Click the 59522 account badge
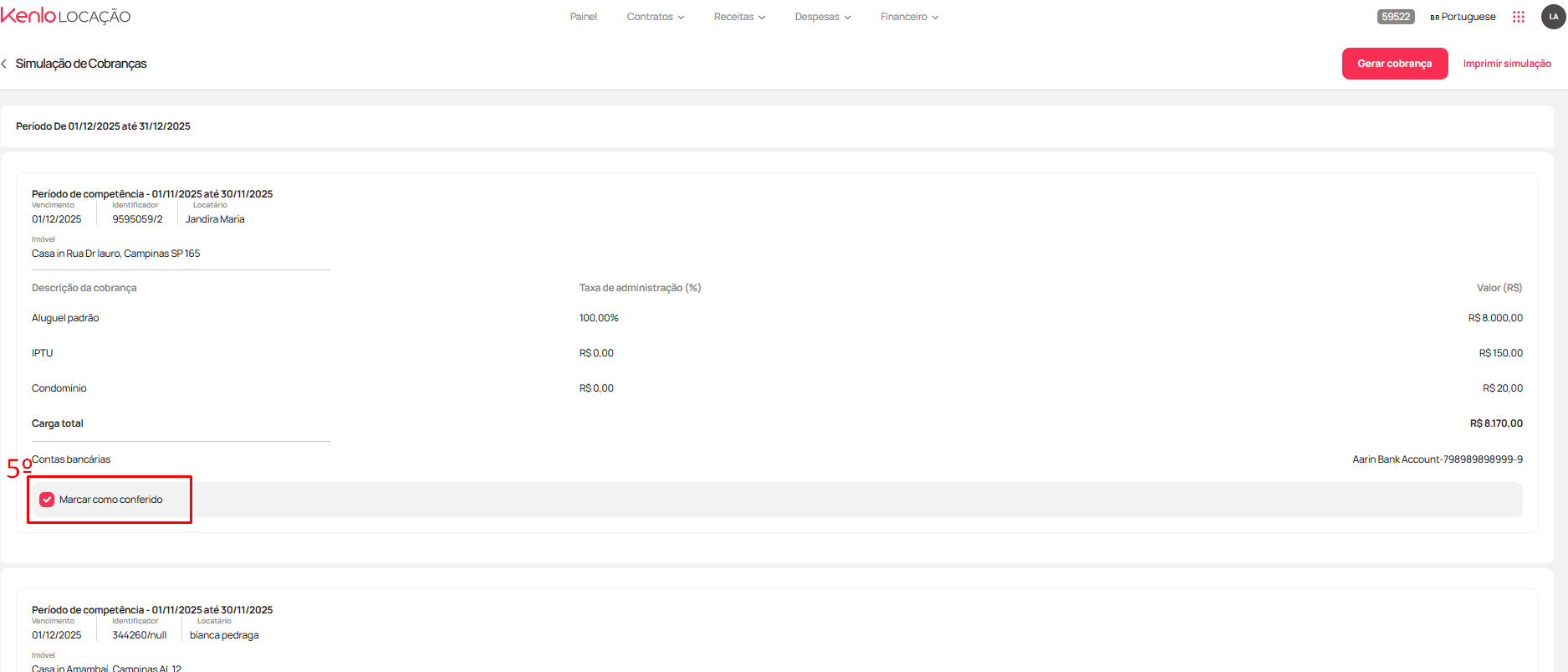The height and width of the screenshot is (672, 1568). click(1396, 17)
